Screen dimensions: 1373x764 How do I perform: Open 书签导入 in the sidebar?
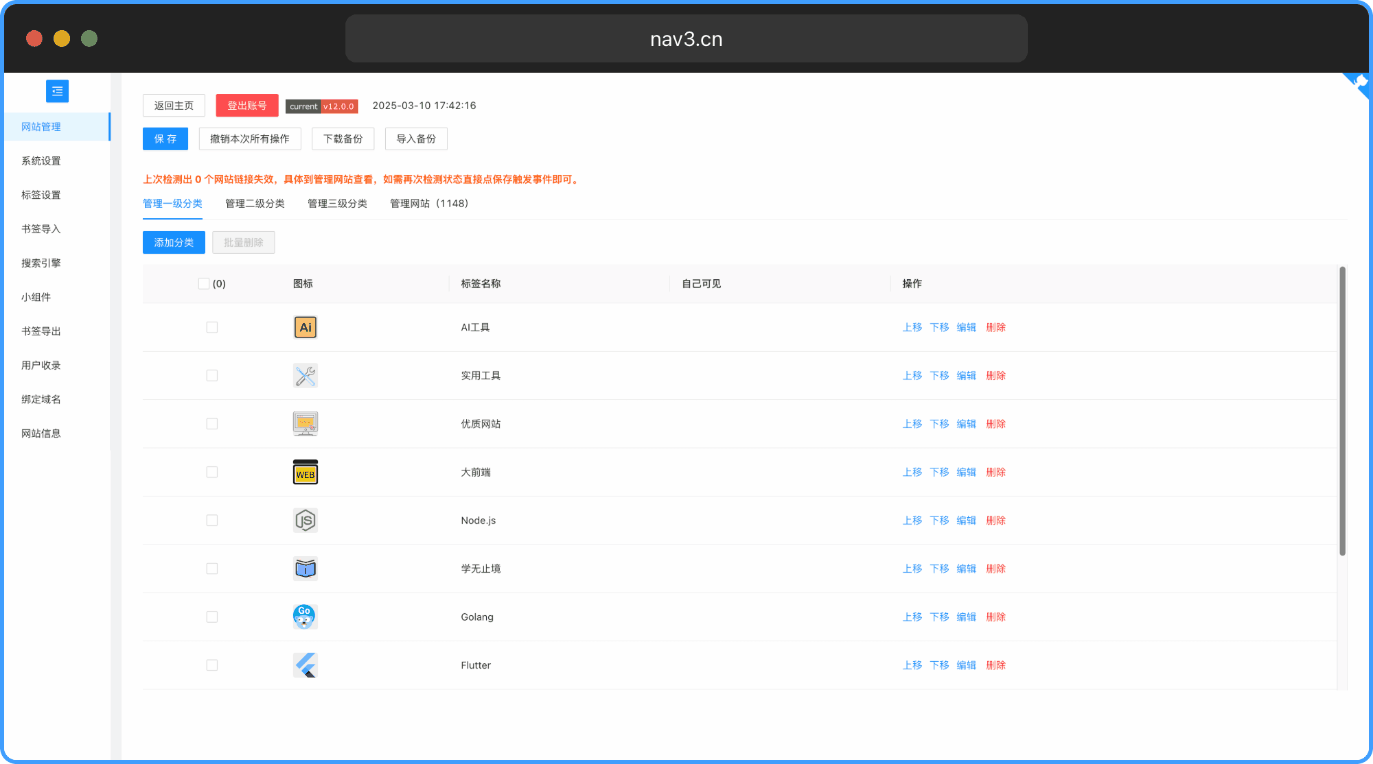(x=56, y=229)
